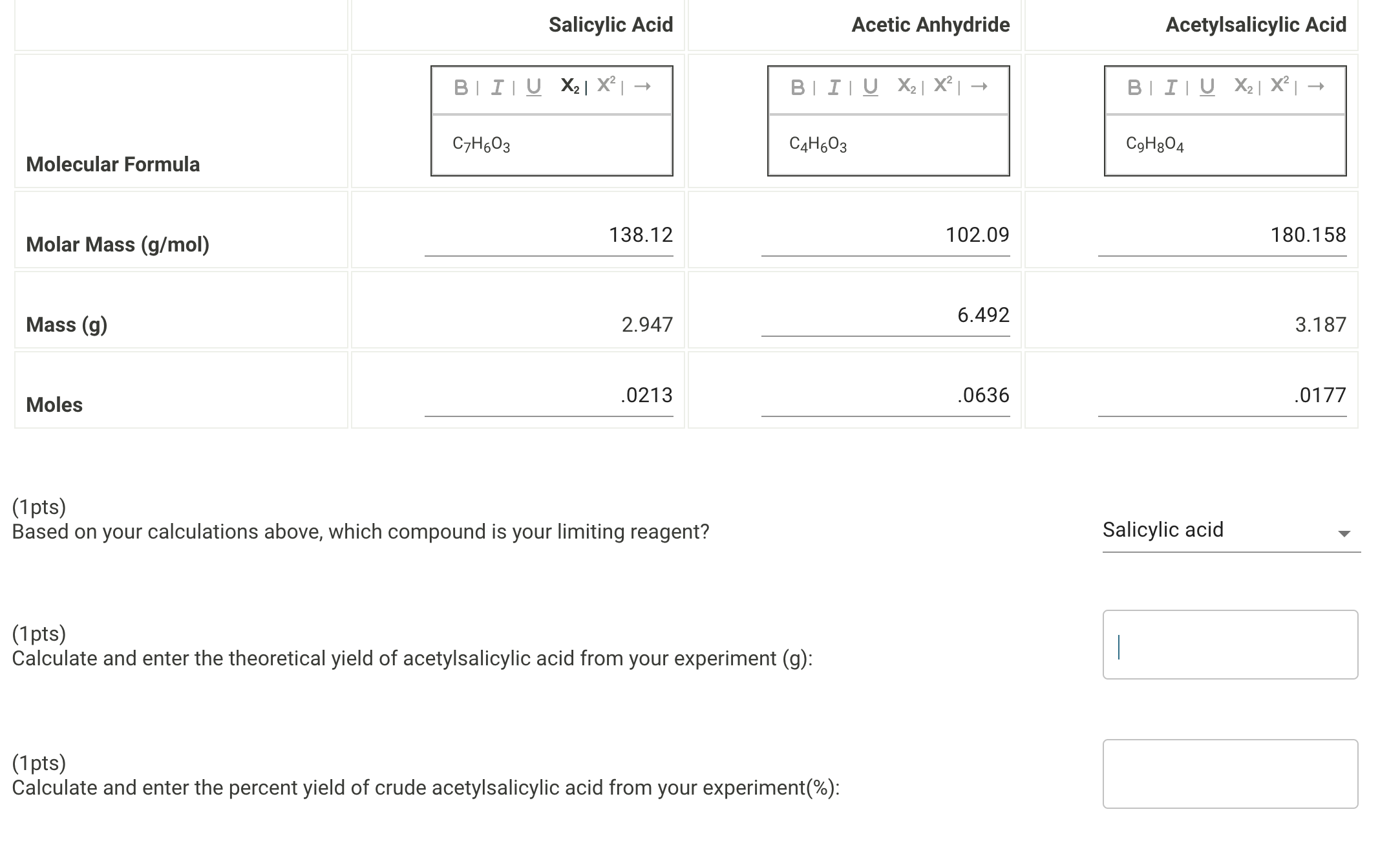The width and height of the screenshot is (1400, 847).
Task: Change limiting reagent selection from Salicylic acid
Action: [1228, 531]
